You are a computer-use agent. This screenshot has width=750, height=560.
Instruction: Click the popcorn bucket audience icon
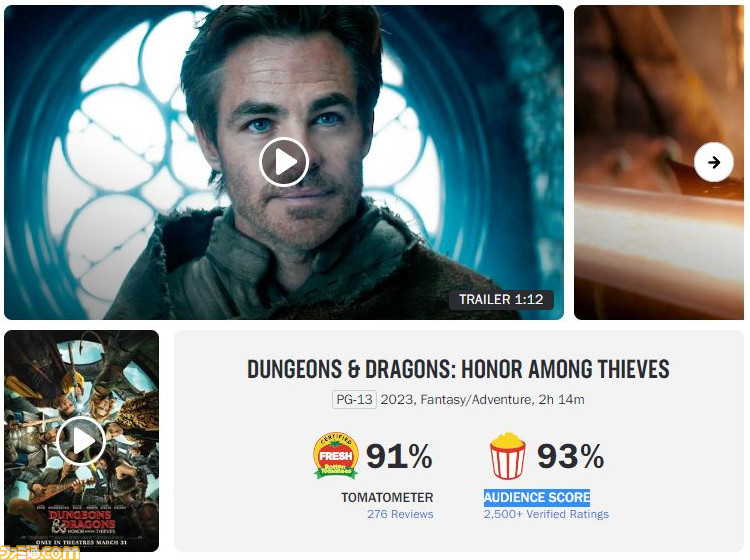pos(507,456)
